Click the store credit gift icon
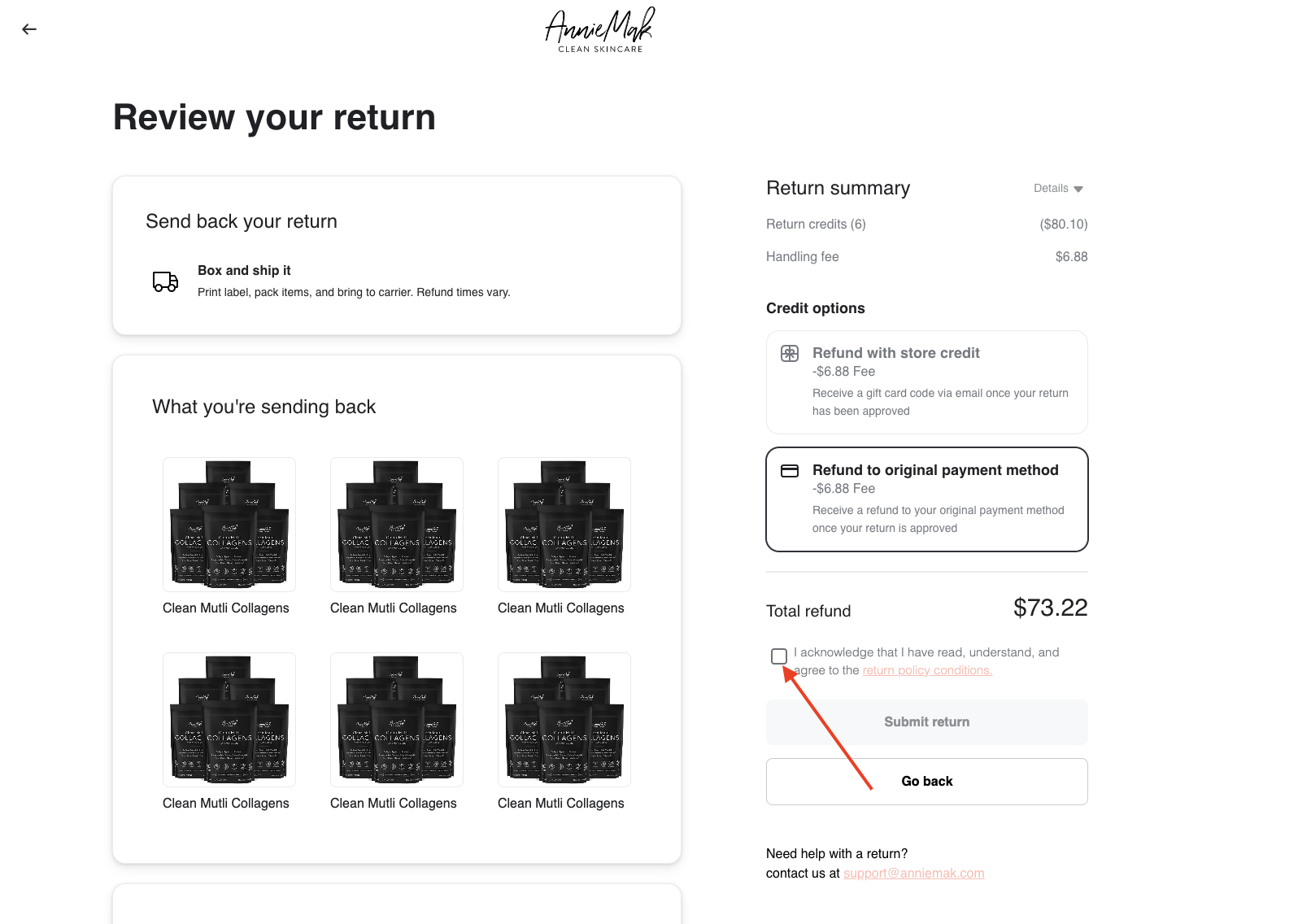1311x924 pixels. point(790,354)
